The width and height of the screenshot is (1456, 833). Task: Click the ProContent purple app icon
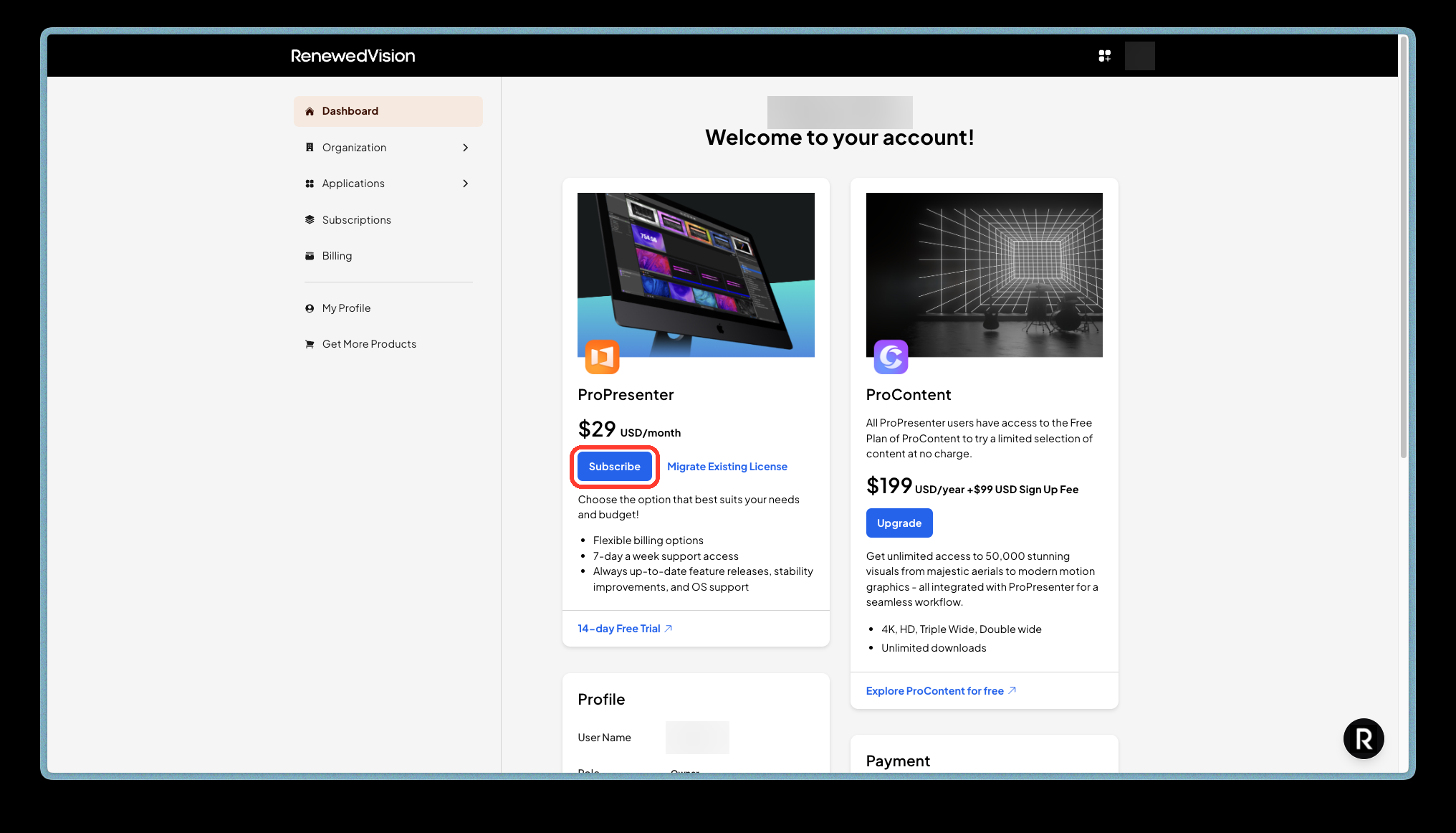pyautogui.click(x=891, y=357)
